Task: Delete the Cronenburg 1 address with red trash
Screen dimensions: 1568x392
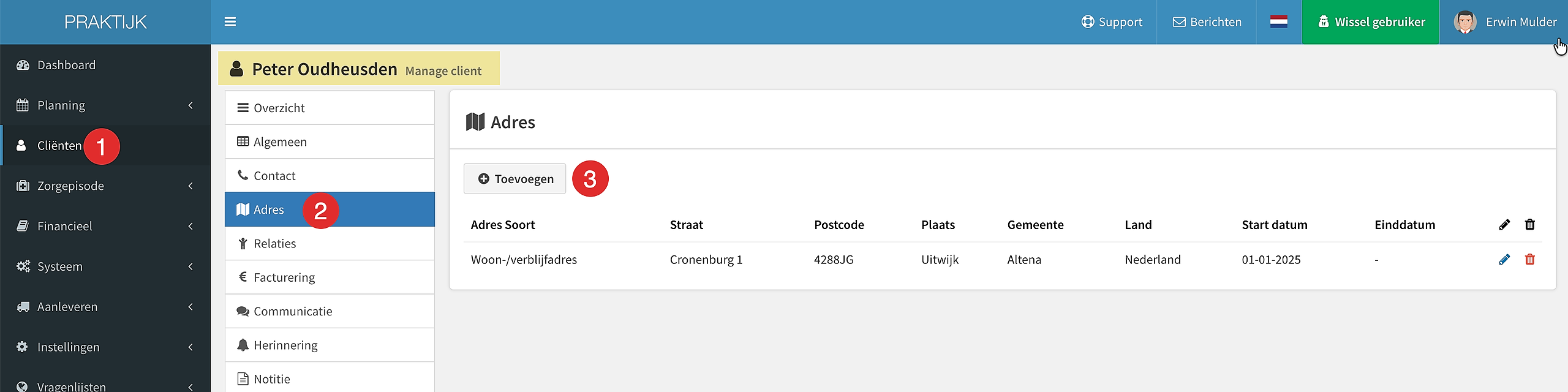Action: point(1530,260)
